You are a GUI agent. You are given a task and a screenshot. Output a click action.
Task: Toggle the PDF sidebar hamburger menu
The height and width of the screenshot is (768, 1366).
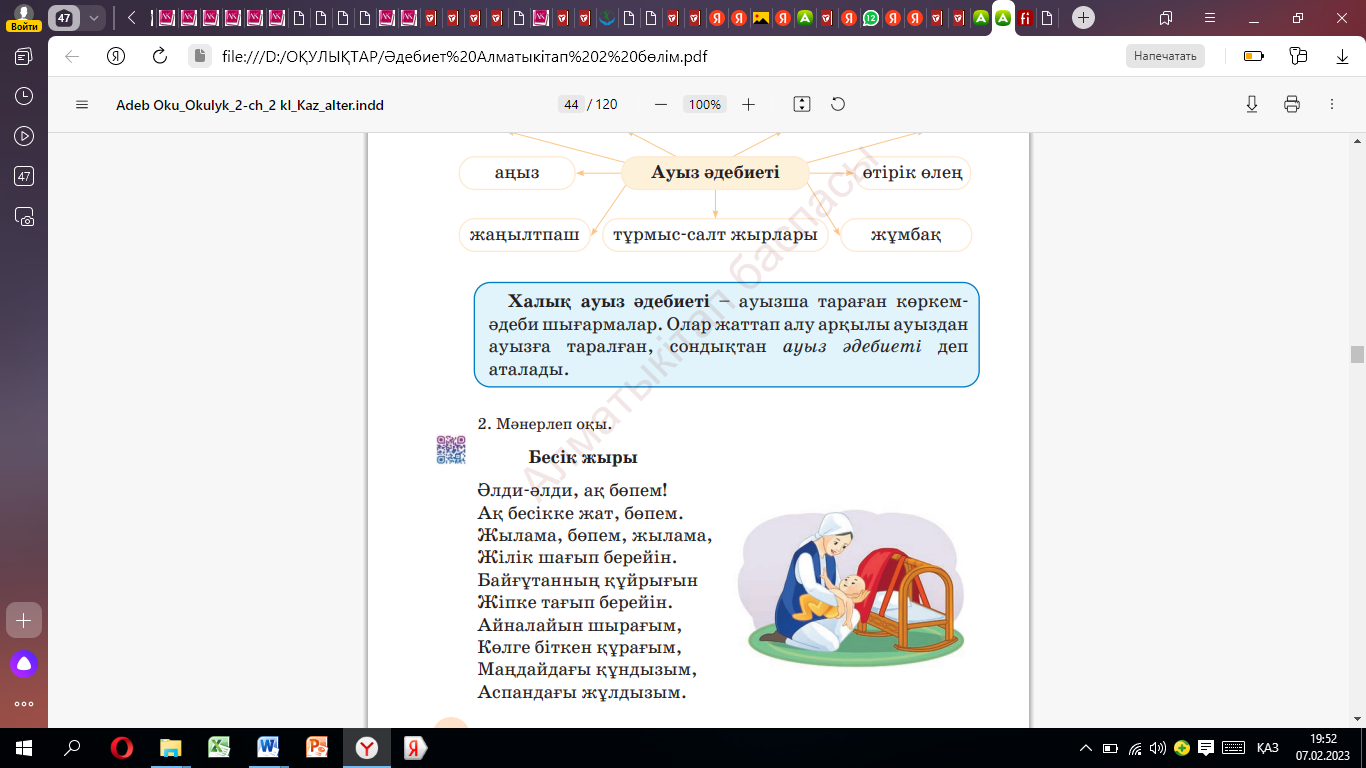click(x=82, y=105)
